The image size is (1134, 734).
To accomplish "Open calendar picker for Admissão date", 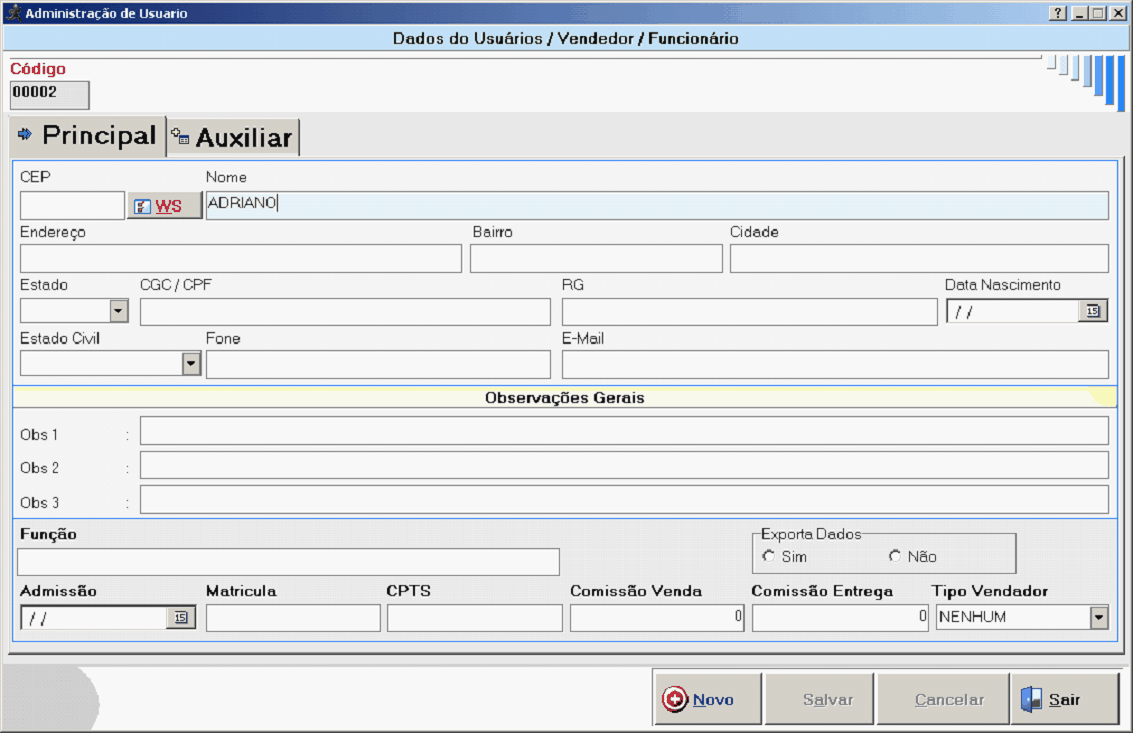I will [180, 618].
